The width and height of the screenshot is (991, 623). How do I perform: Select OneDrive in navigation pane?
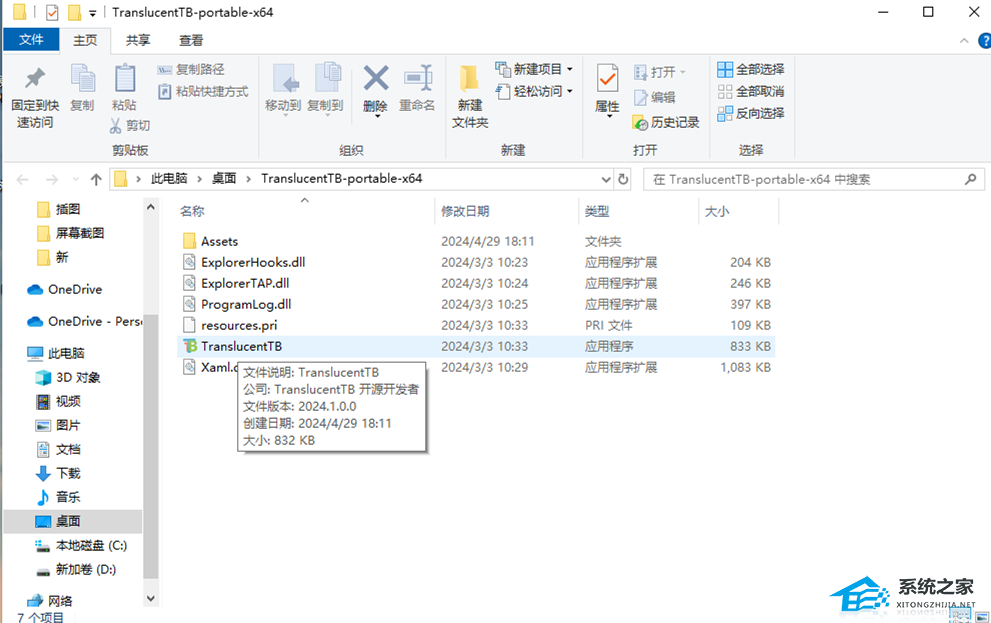click(x=75, y=289)
